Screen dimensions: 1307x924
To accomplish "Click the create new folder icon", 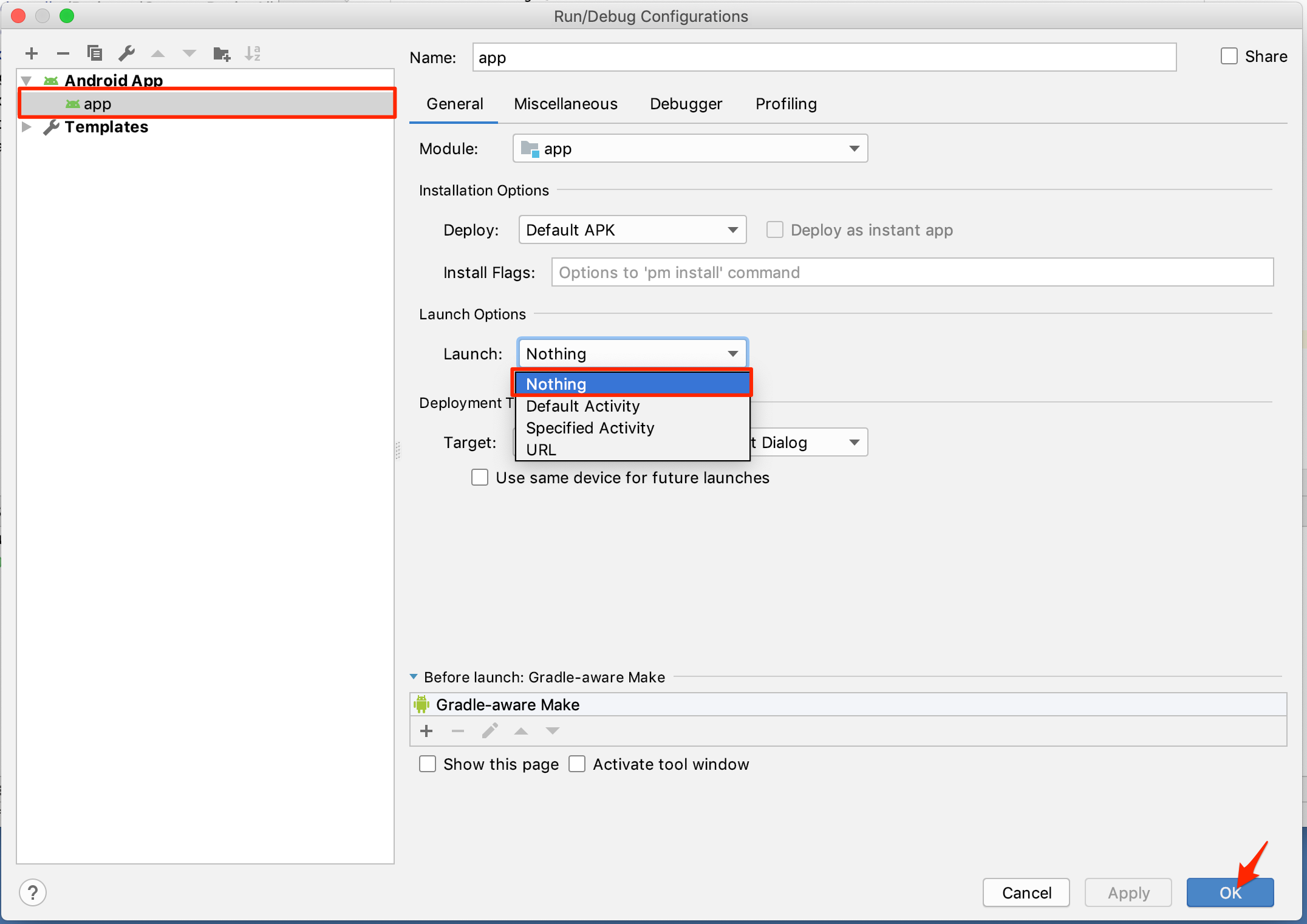I will click(222, 54).
